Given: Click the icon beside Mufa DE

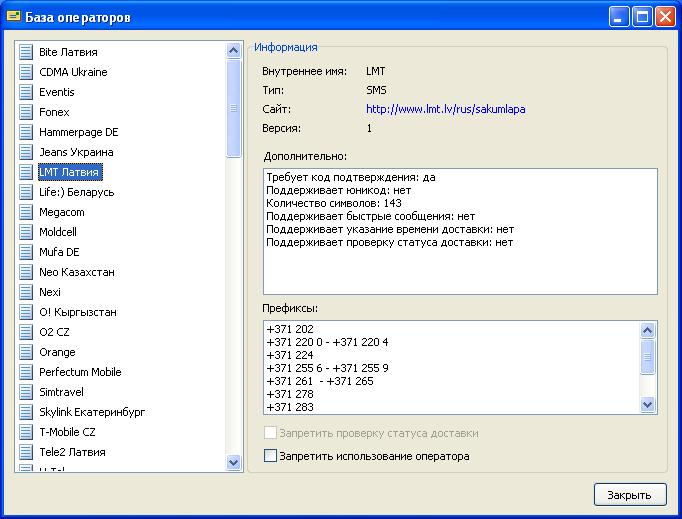Looking at the screenshot, I should 26,252.
